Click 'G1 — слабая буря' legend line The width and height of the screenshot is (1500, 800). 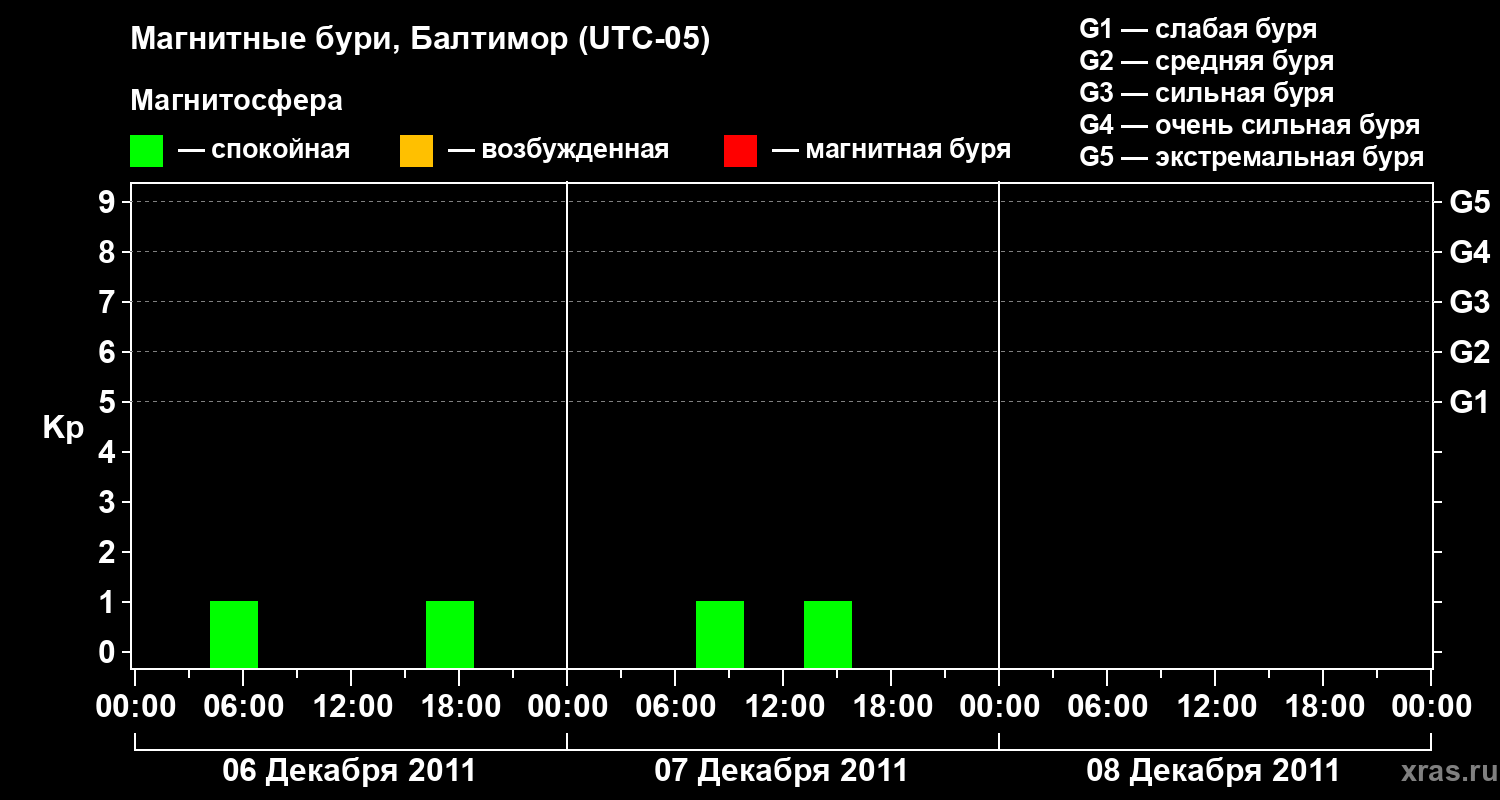pyautogui.click(x=1198, y=29)
